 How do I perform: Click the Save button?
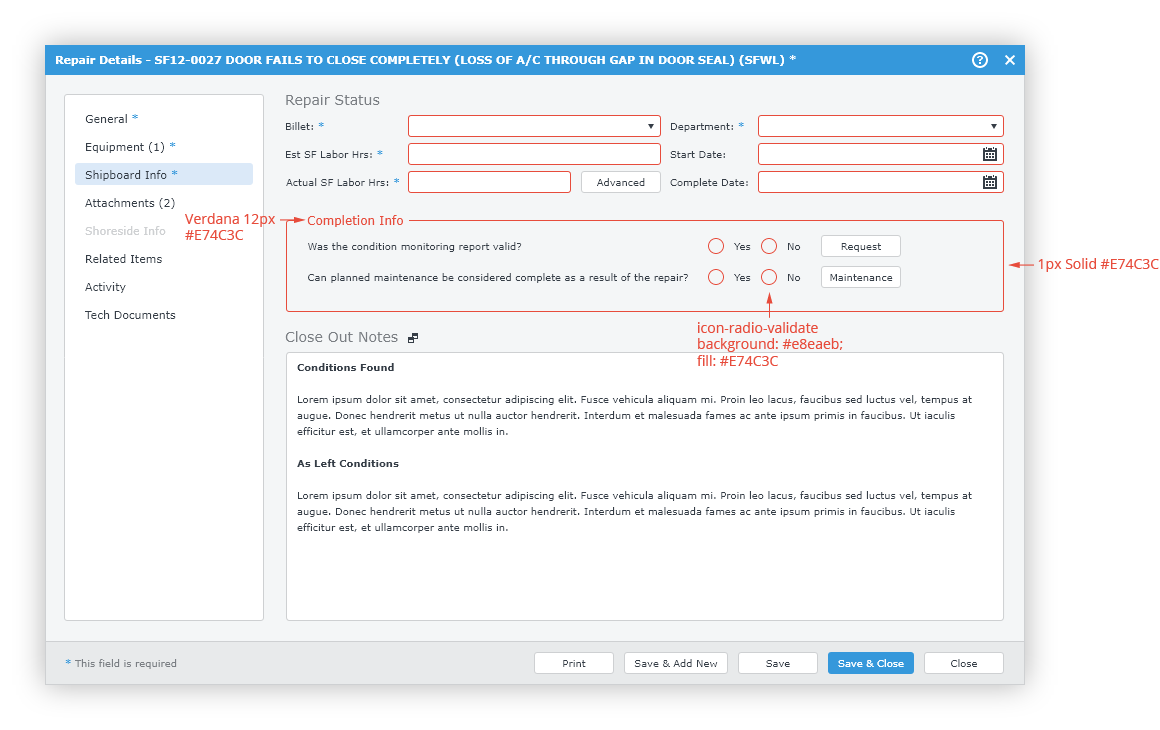pyautogui.click(x=778, y=663)
